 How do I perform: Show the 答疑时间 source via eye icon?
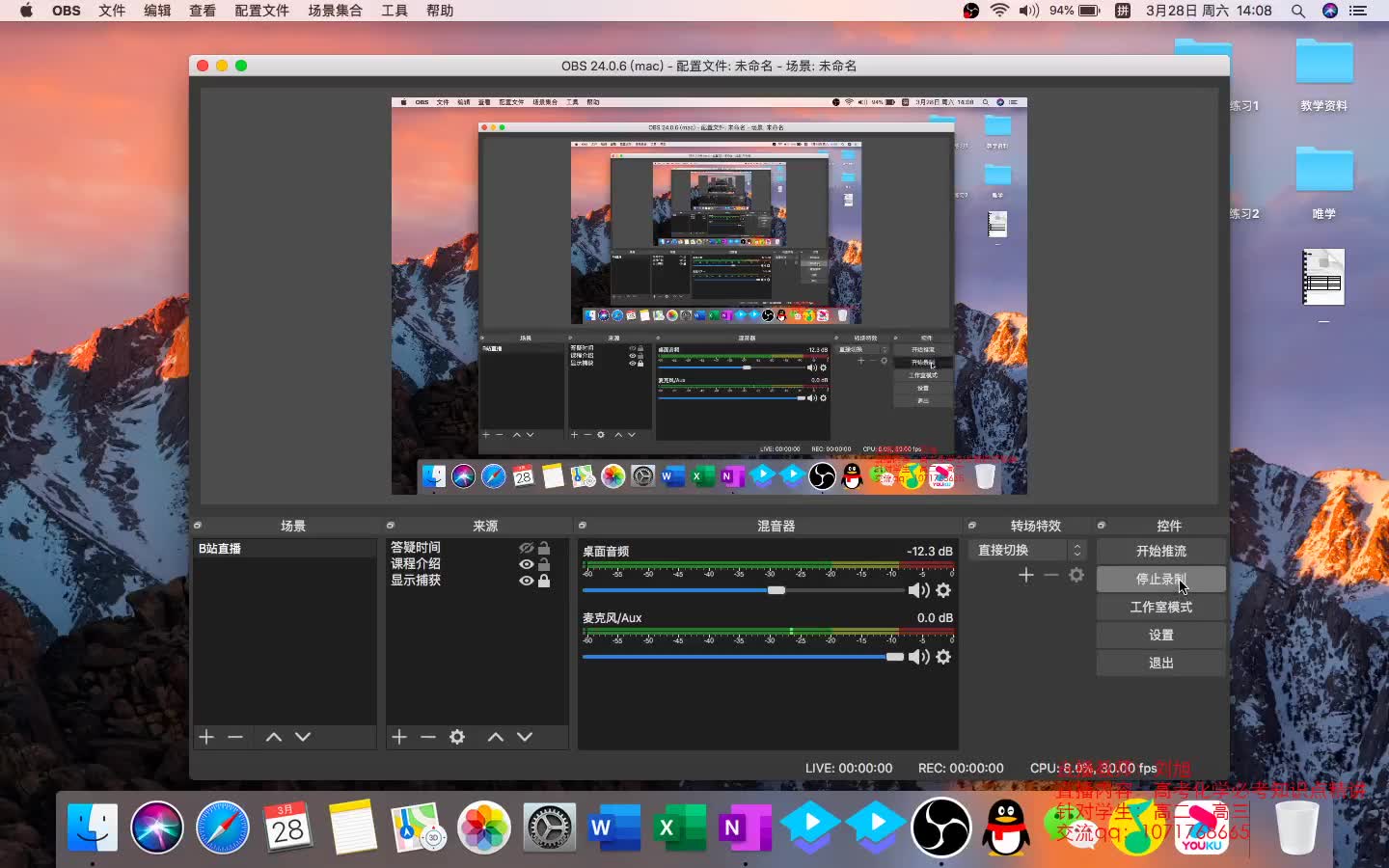click(526, 548)
